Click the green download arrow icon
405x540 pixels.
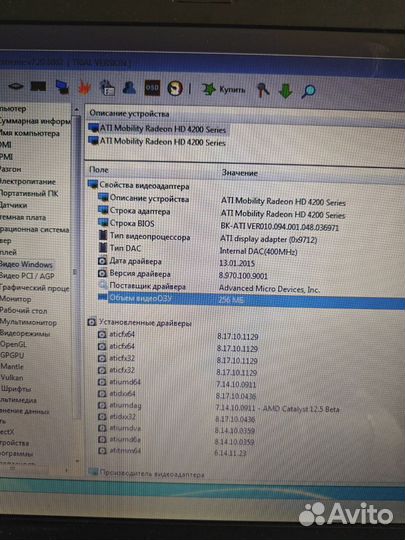point(285,91)
